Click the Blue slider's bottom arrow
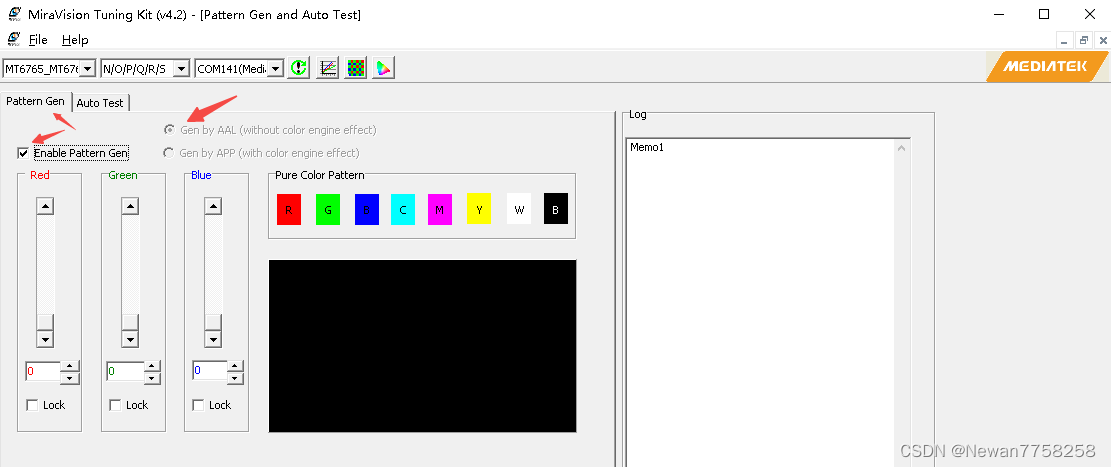 213,339
